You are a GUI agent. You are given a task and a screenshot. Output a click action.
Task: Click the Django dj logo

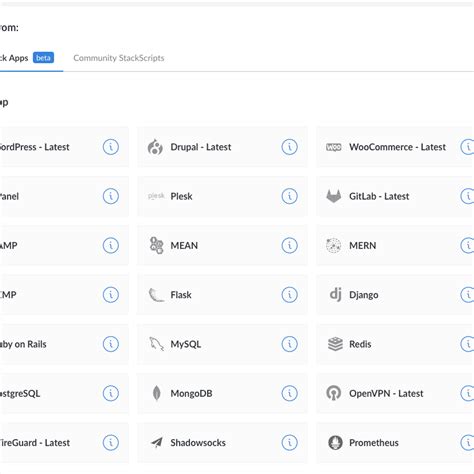coord(335,295)
